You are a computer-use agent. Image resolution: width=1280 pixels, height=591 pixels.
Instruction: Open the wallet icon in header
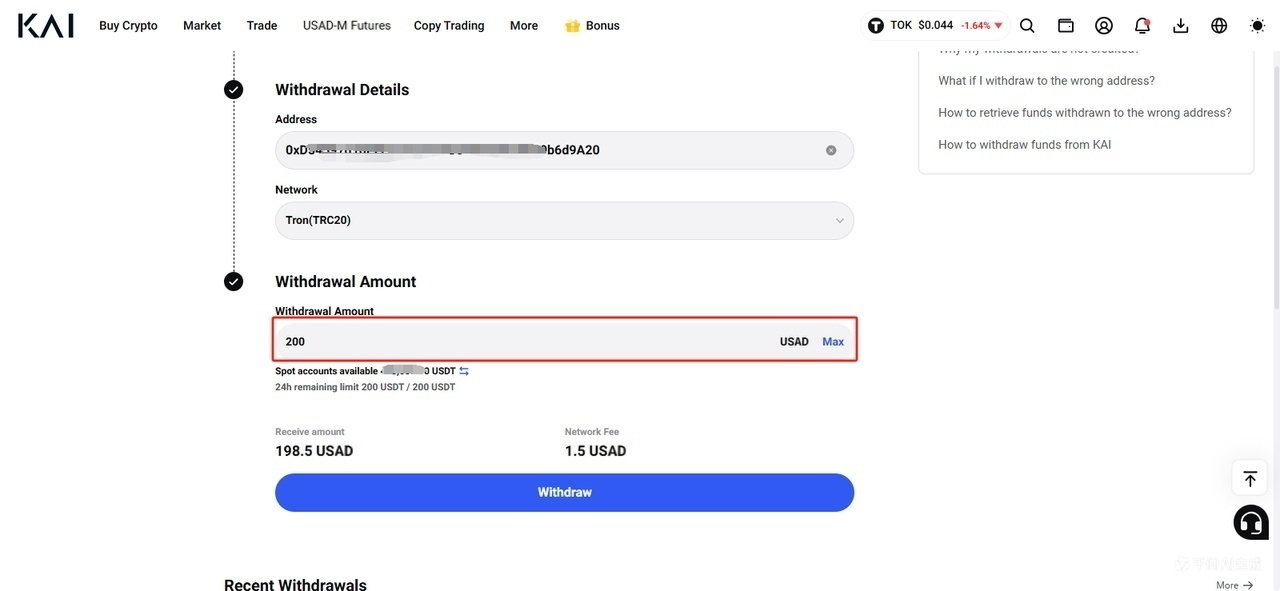point(1066,26)
